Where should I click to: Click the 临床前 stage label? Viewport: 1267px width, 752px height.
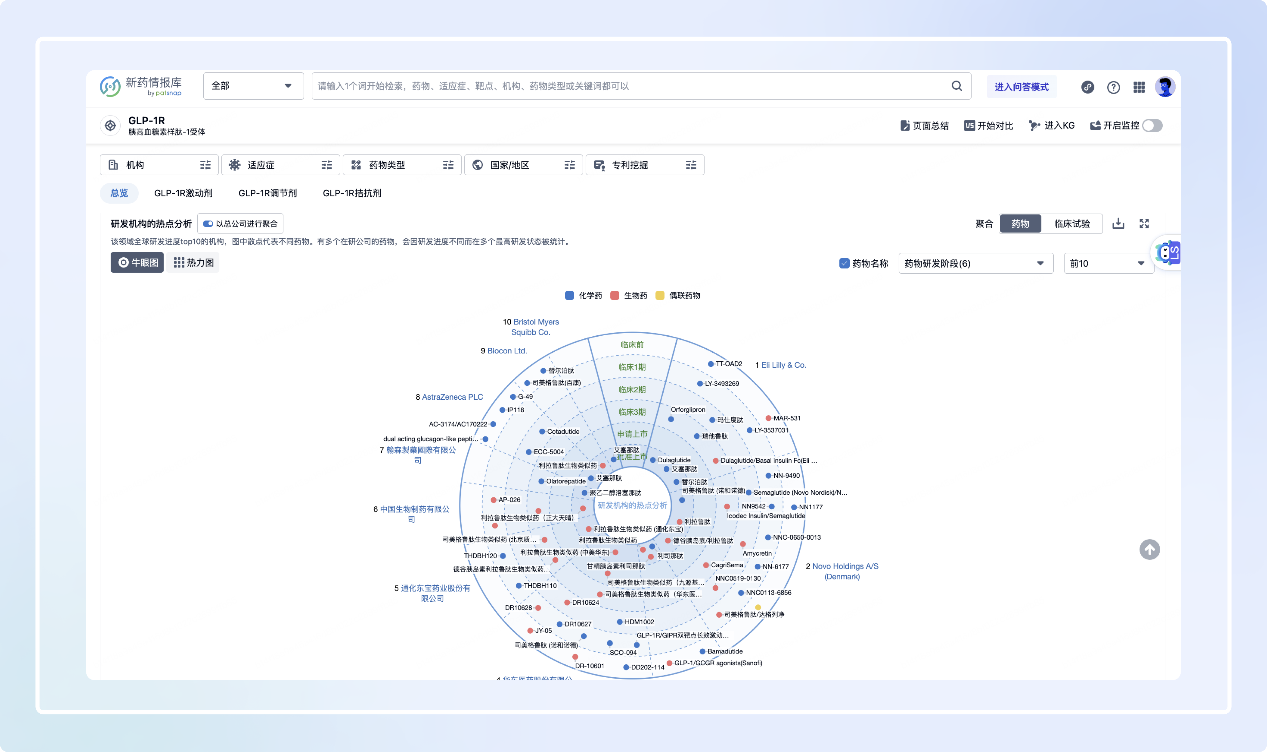coord(632,345)
